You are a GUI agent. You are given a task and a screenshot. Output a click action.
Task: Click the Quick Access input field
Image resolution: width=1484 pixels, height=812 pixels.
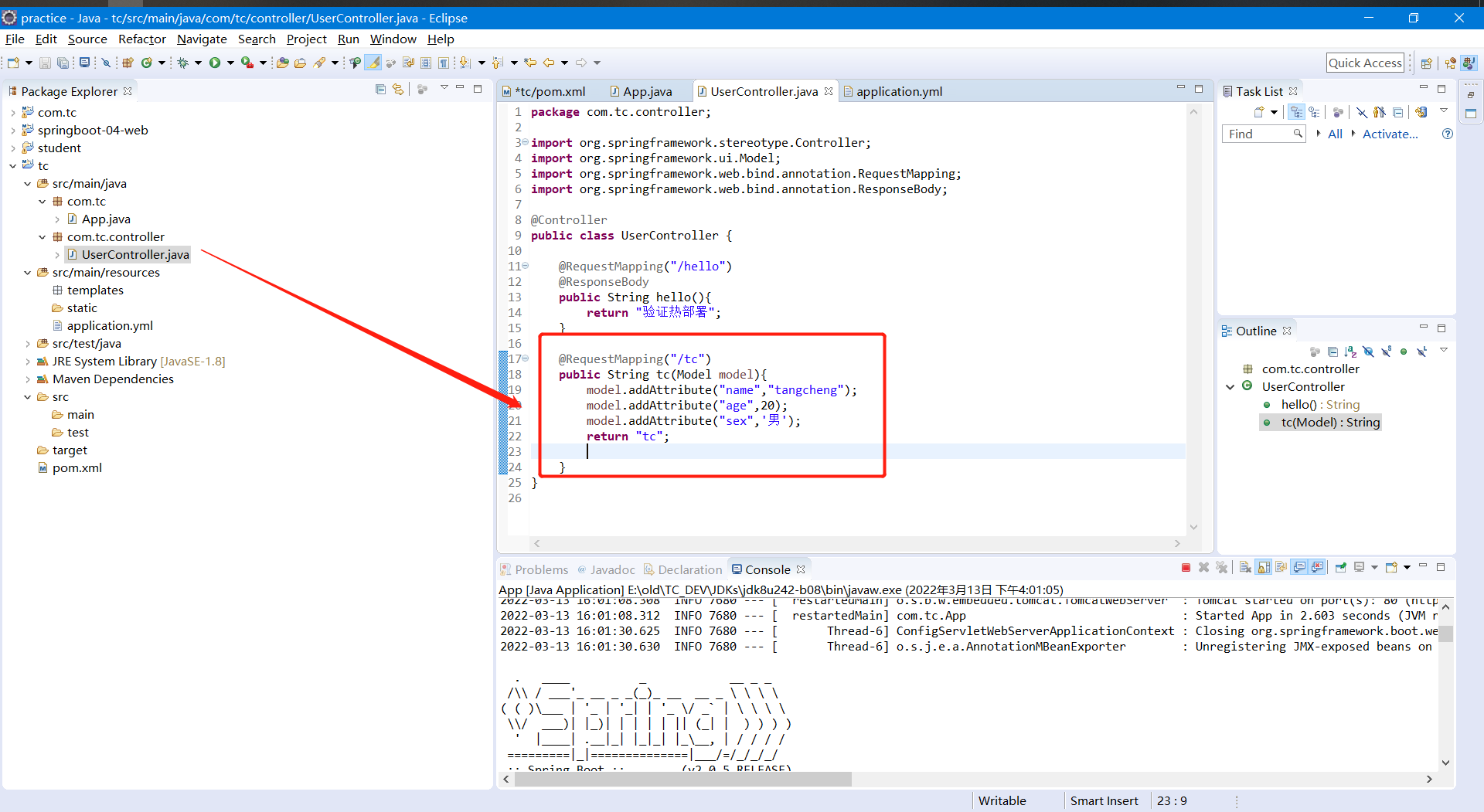tap(1365, 63)
